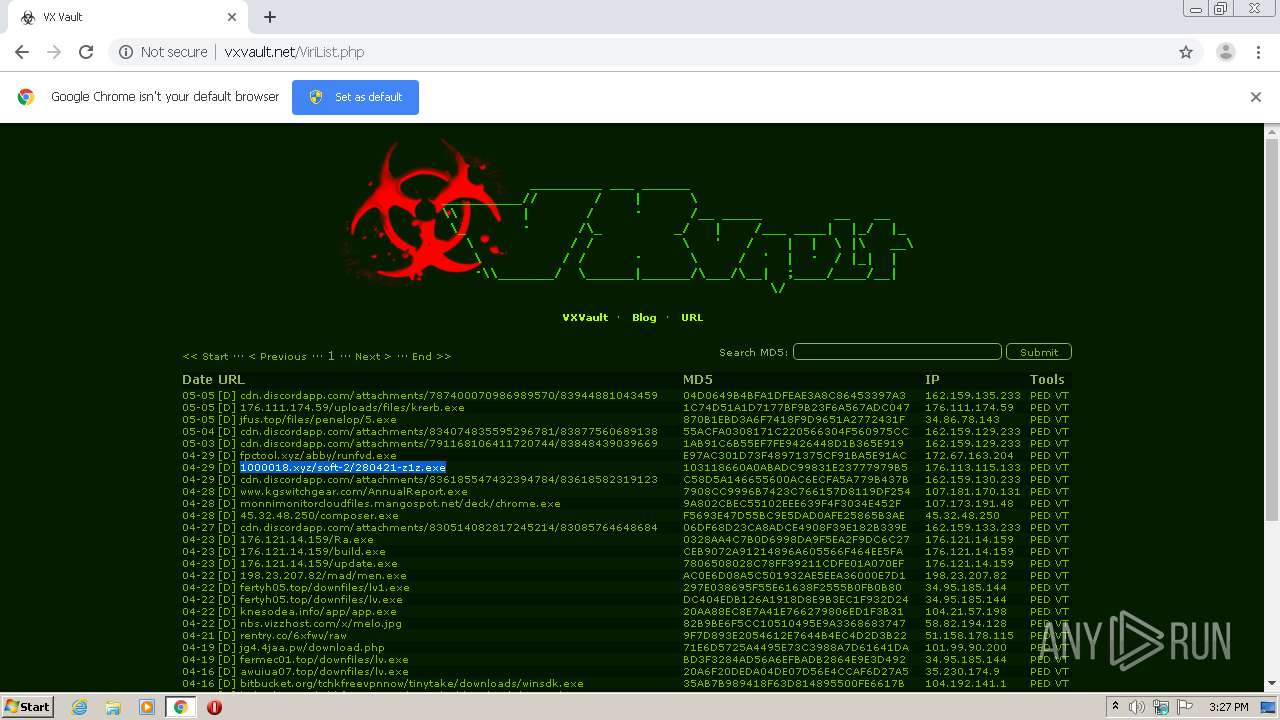Reload the page with refresh icon
1280x720 pixels.
click(86, 52)
